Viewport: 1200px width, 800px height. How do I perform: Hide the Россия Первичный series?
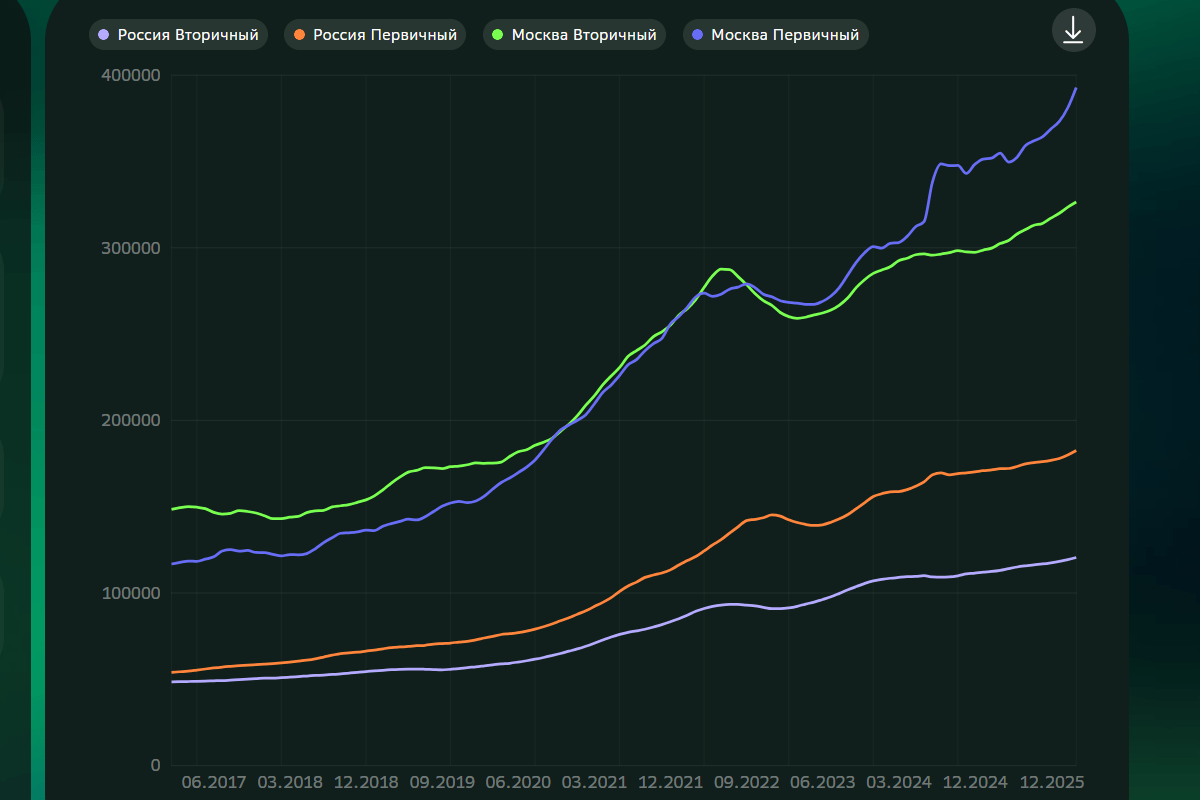tap(375, 35)
